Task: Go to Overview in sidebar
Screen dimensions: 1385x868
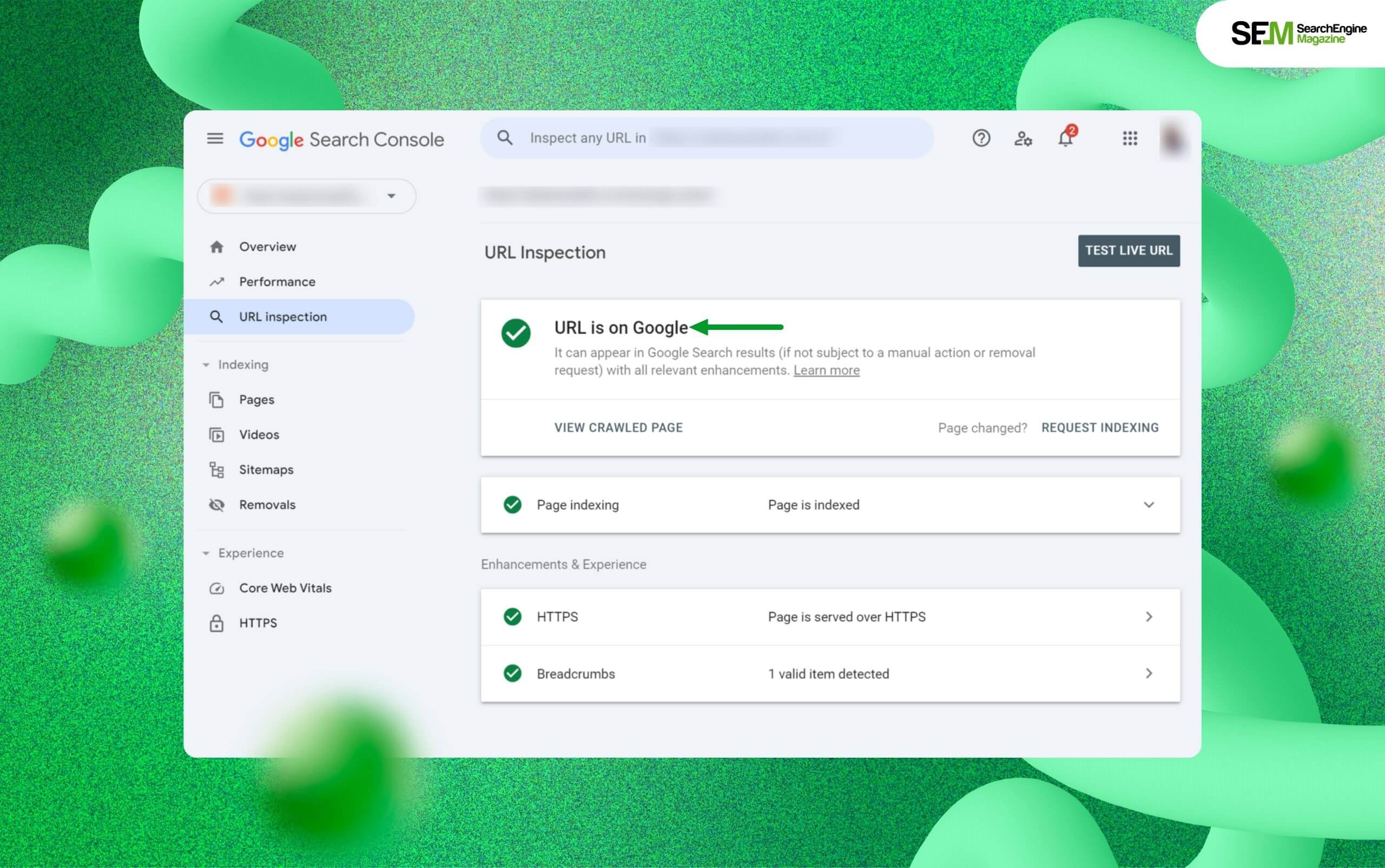Action: (268, 247)
